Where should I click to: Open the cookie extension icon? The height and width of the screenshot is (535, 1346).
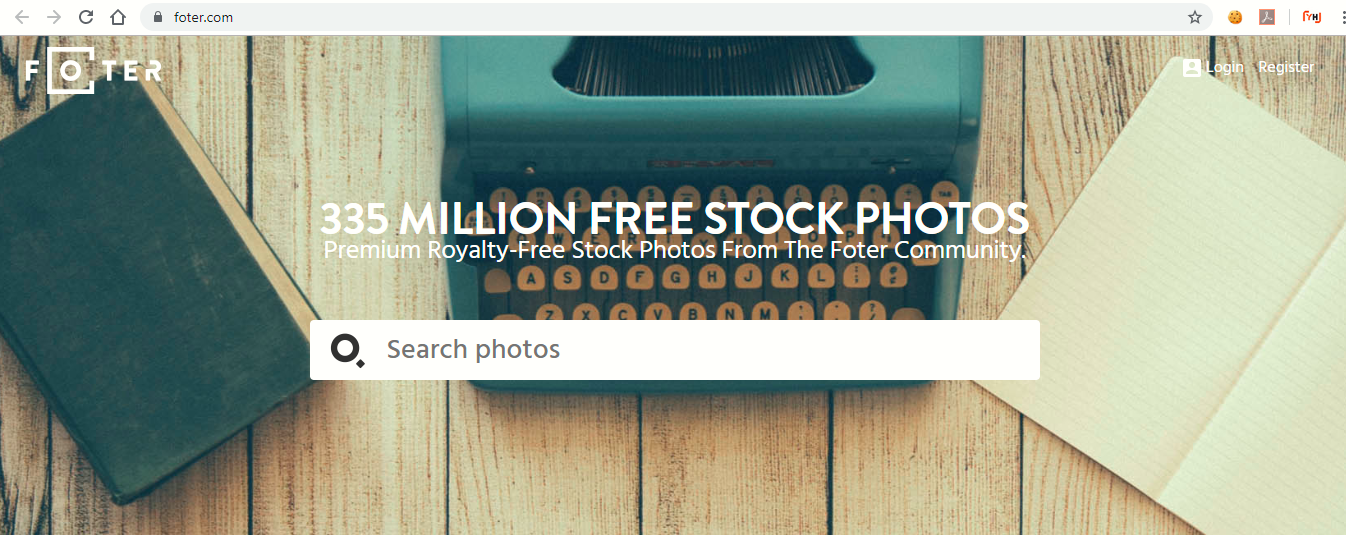(x=1235, y=17)
